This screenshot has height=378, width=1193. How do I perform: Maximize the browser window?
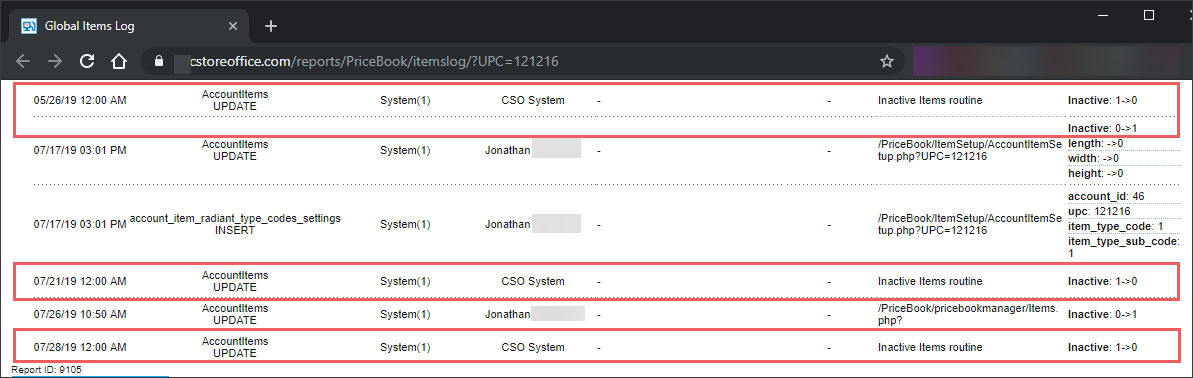click(x=1149, y=14)
